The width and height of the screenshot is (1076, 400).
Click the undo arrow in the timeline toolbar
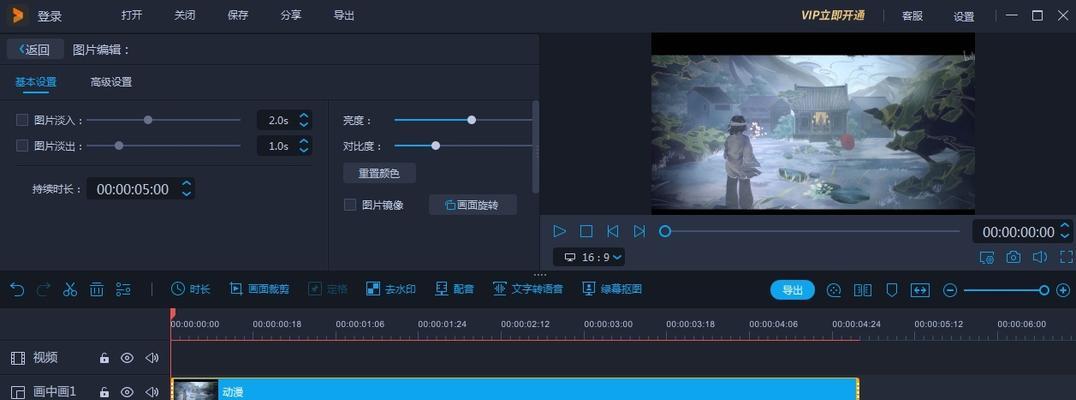click(x=17, y=290)
